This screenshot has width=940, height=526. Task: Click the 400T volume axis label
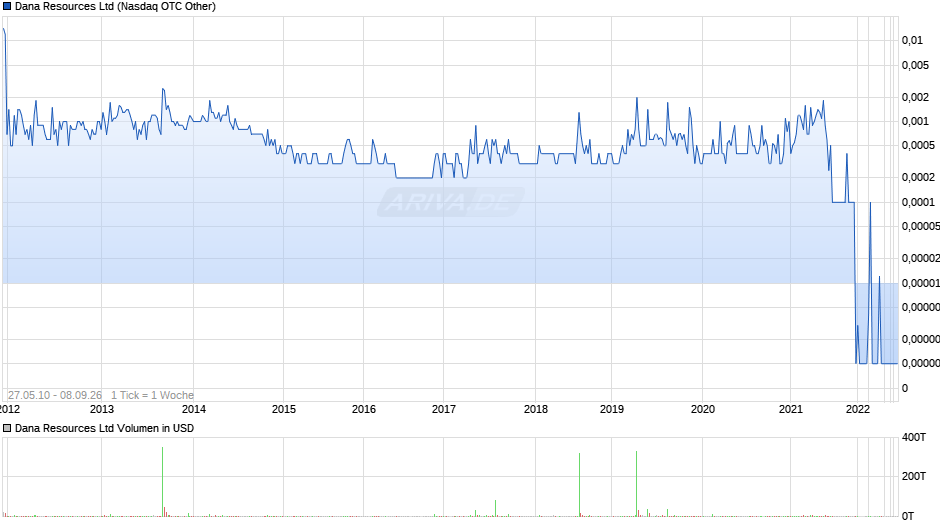pyautogui.click(x=914, y=437)
